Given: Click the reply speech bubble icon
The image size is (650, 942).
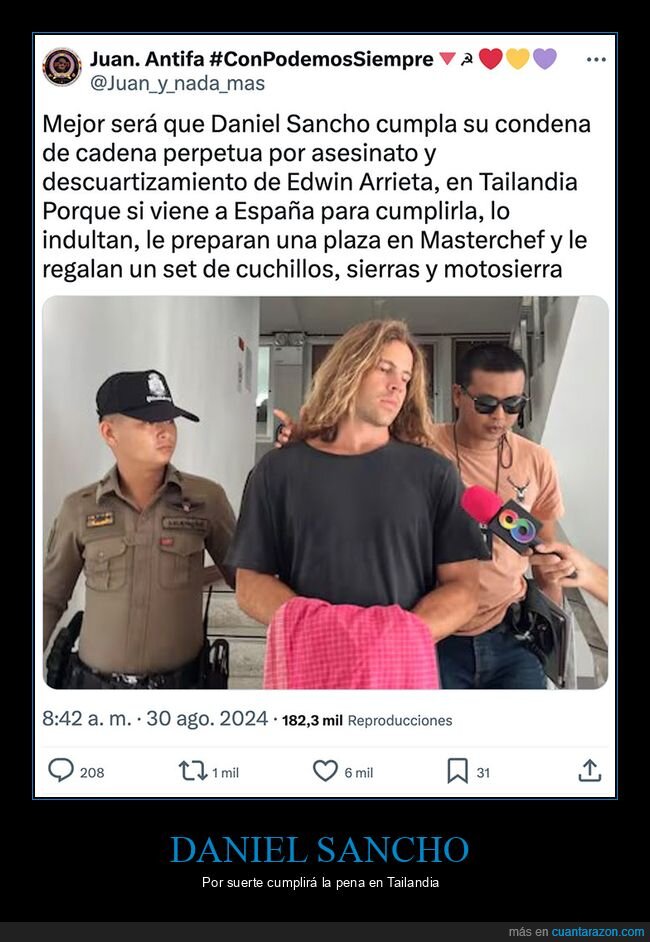Looking at the screenshot, I should coord(61,770).
